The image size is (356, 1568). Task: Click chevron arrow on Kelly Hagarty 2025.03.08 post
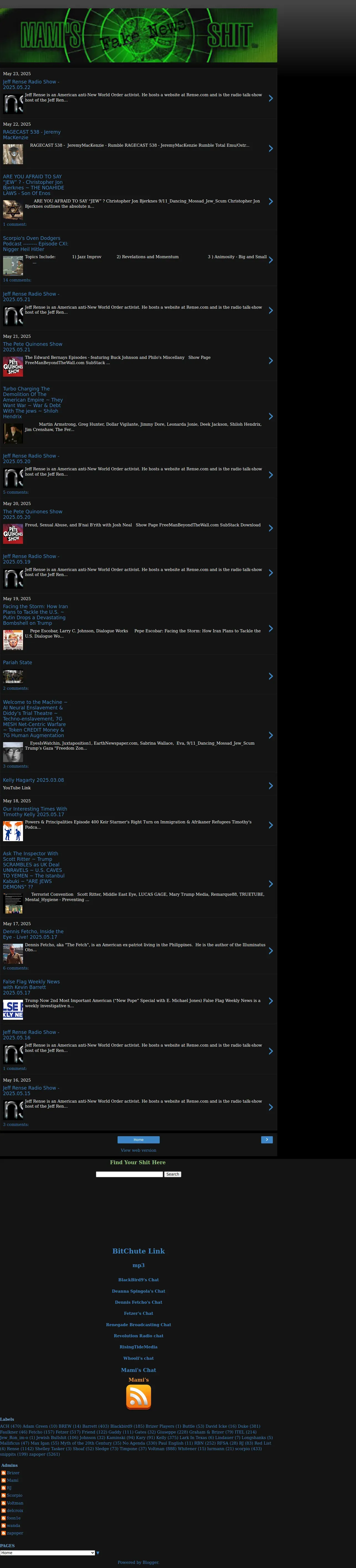271,786
